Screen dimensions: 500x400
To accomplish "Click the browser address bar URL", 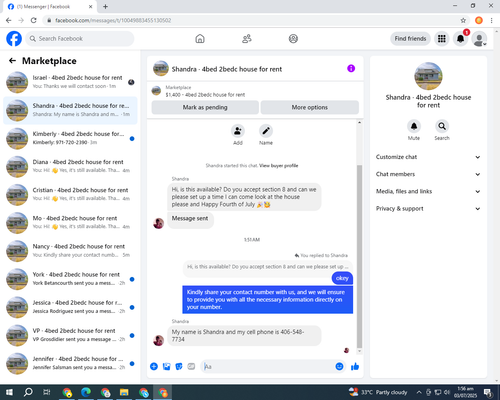I will tap(113, 20).
